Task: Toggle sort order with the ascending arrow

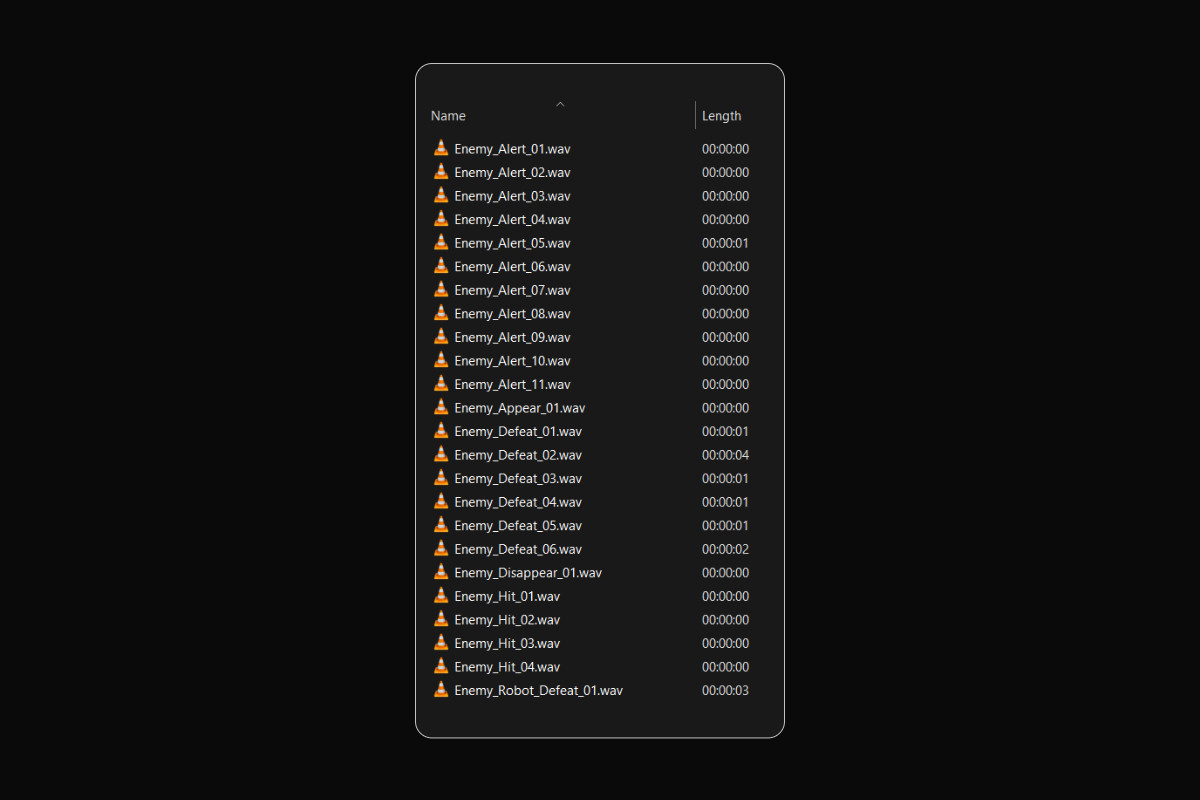Action: coord(560,103)
